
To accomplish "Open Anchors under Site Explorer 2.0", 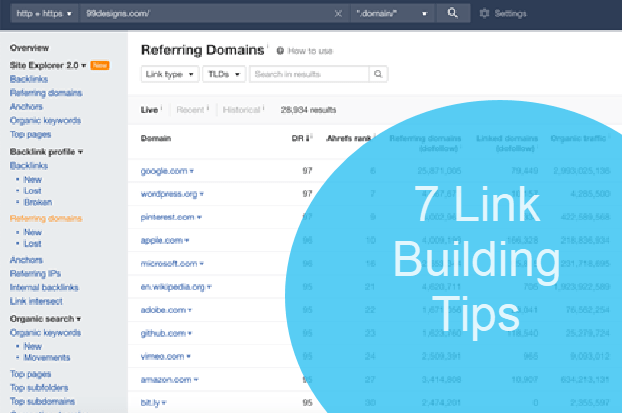I will tap(26, 107).
